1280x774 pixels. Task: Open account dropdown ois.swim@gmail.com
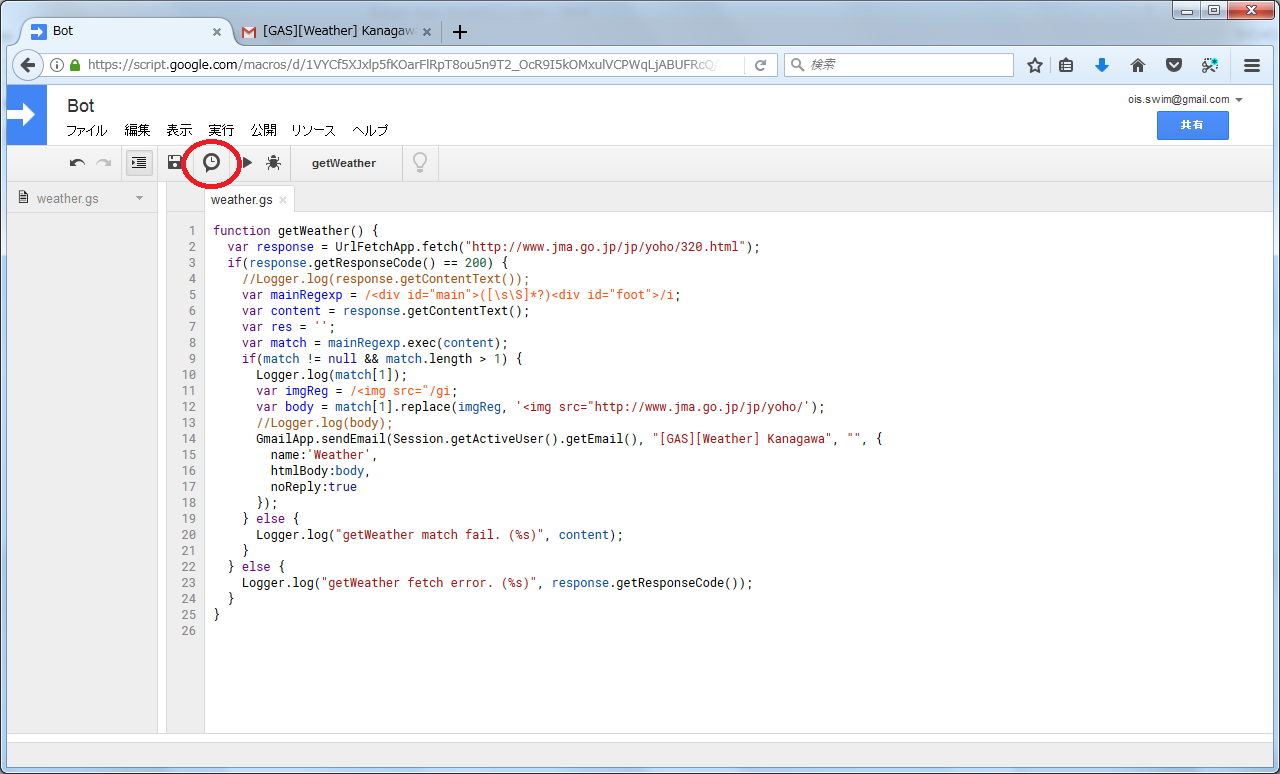1185,99
